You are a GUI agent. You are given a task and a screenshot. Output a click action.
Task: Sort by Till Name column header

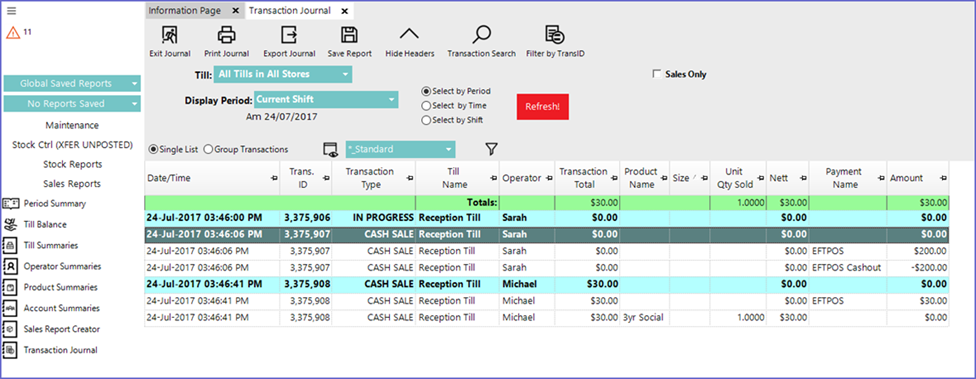click(458, 178)
